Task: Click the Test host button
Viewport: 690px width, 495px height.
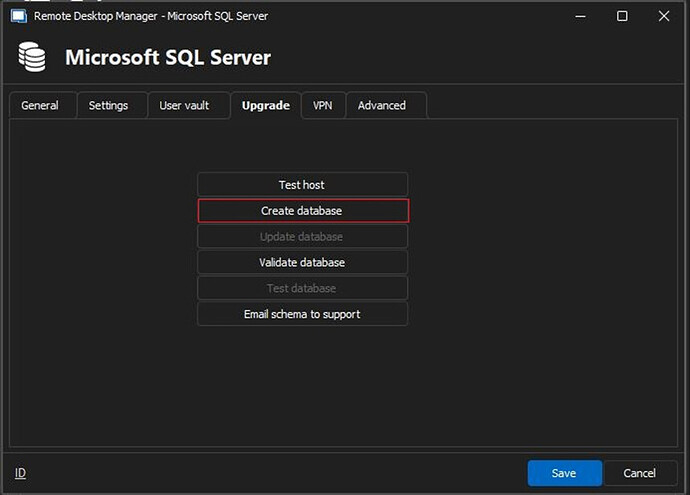Action: point(303,185)
